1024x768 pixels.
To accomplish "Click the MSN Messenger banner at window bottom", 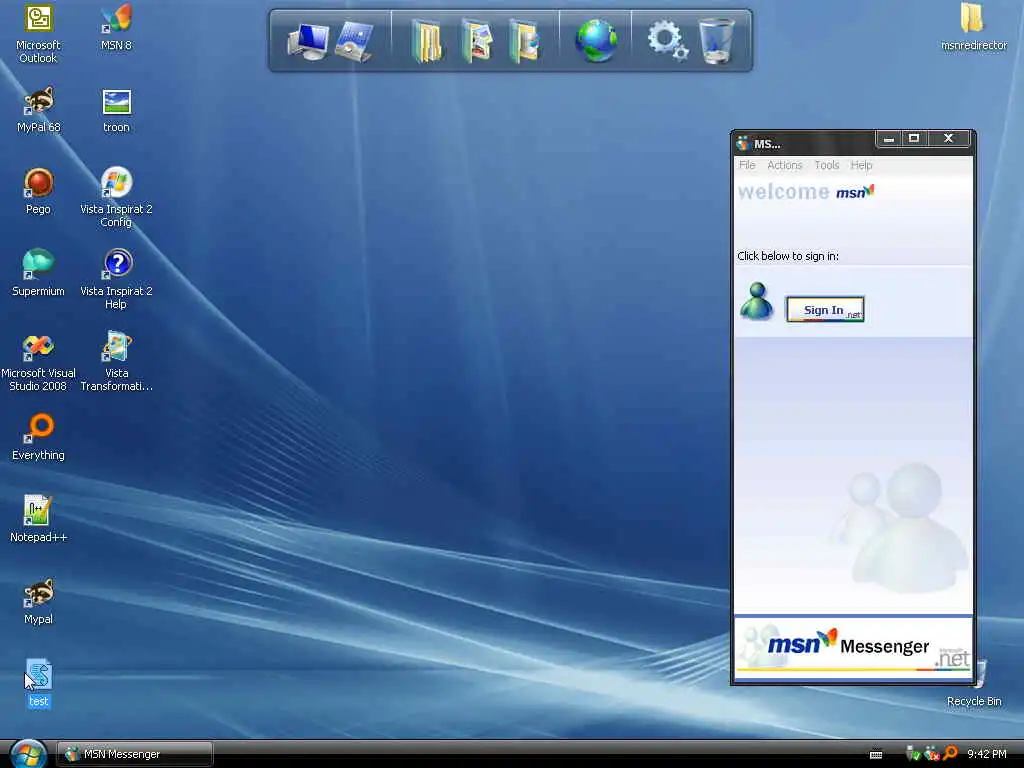I will [x=854, y=645].
